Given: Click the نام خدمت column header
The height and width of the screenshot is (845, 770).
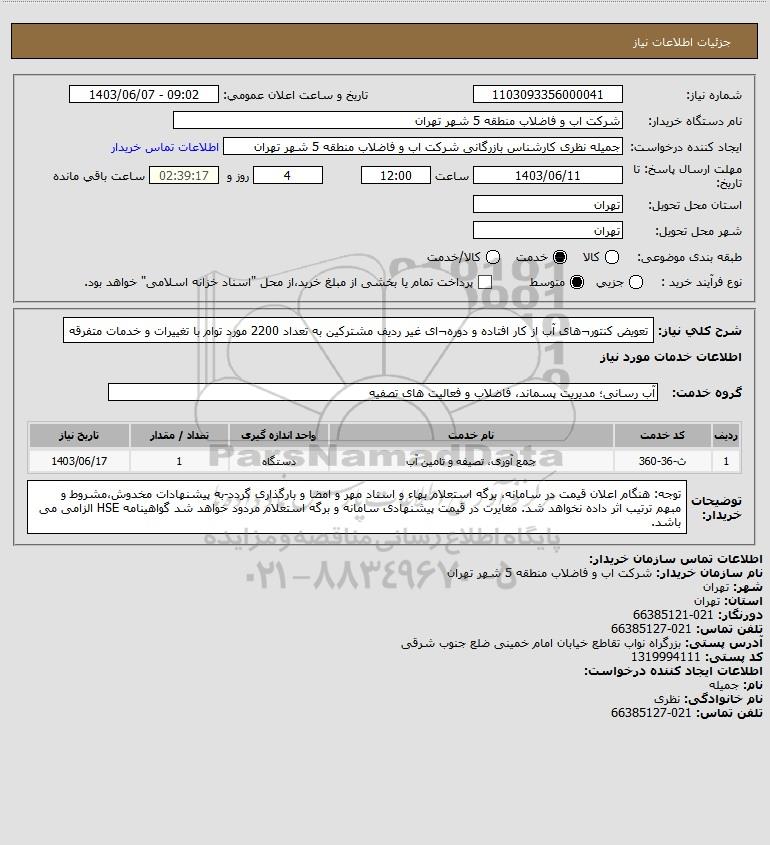Looking at the screenshot, I should (471, 435).
